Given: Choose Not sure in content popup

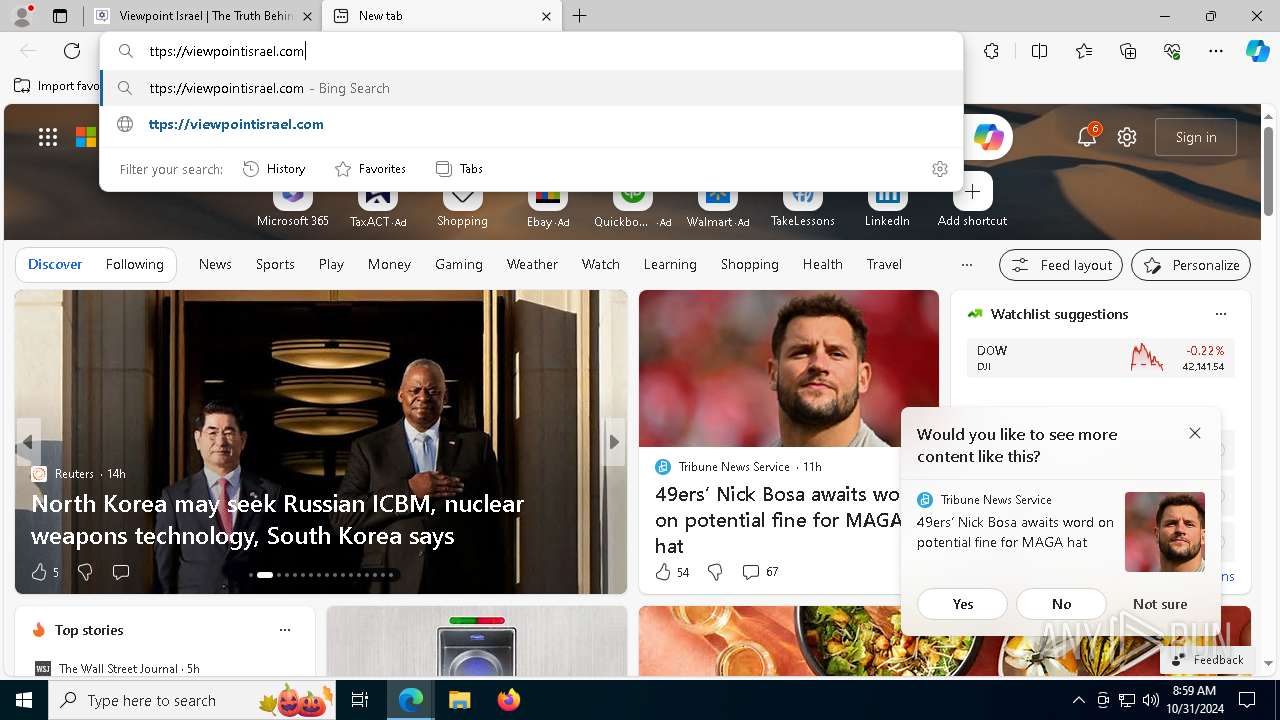Looking at the screenshot, I should click(1160, 604).
